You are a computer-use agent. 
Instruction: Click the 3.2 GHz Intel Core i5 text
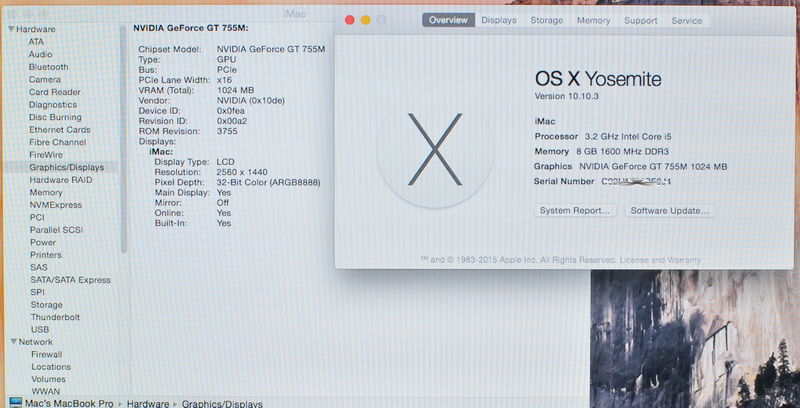[x=628, y=136]
